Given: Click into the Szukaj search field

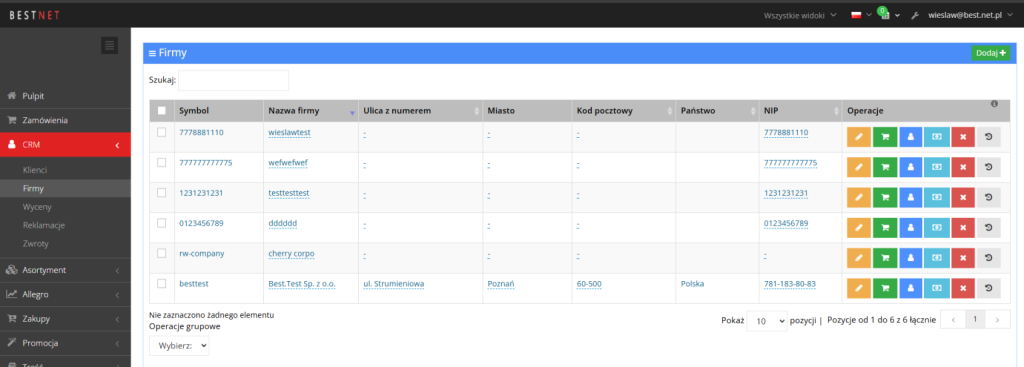Looking at the screenshot, I should pyautogui.click(x=233, y=80).
